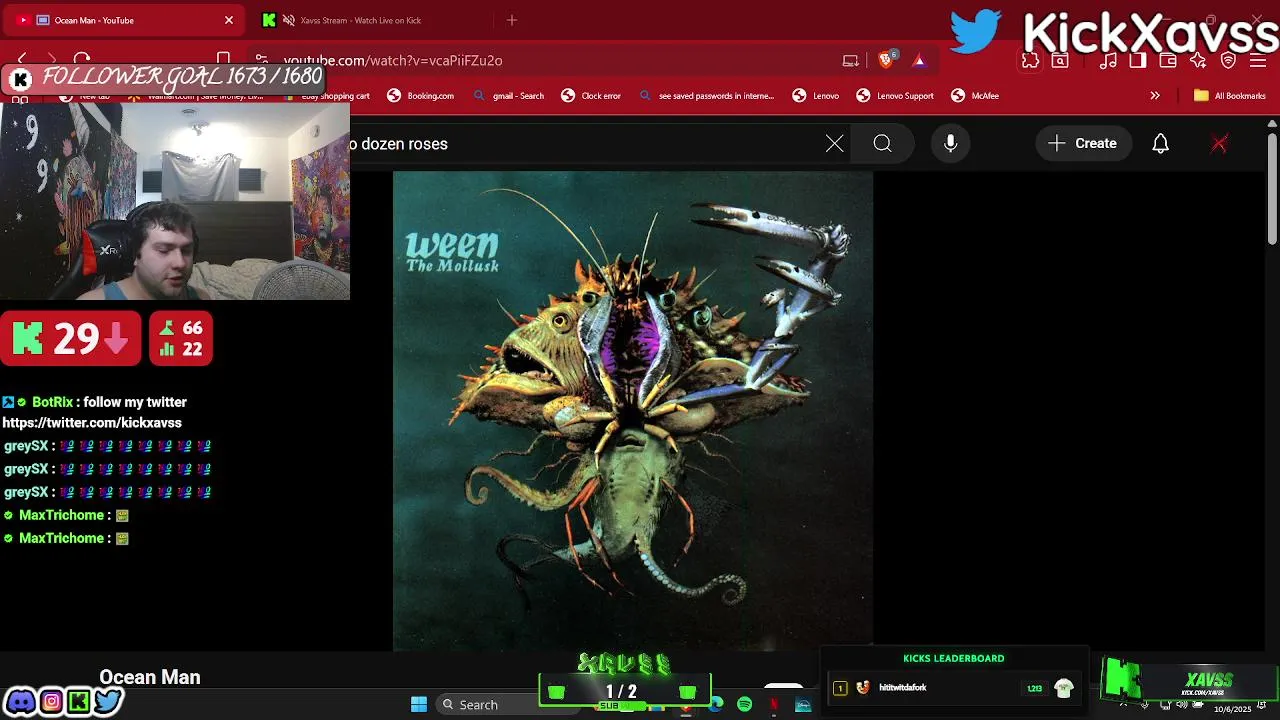The width and height of the screenshot is (1280, 720).
Task: Open the Brave Rewards triangle icon
Action: tap(919, 60)
